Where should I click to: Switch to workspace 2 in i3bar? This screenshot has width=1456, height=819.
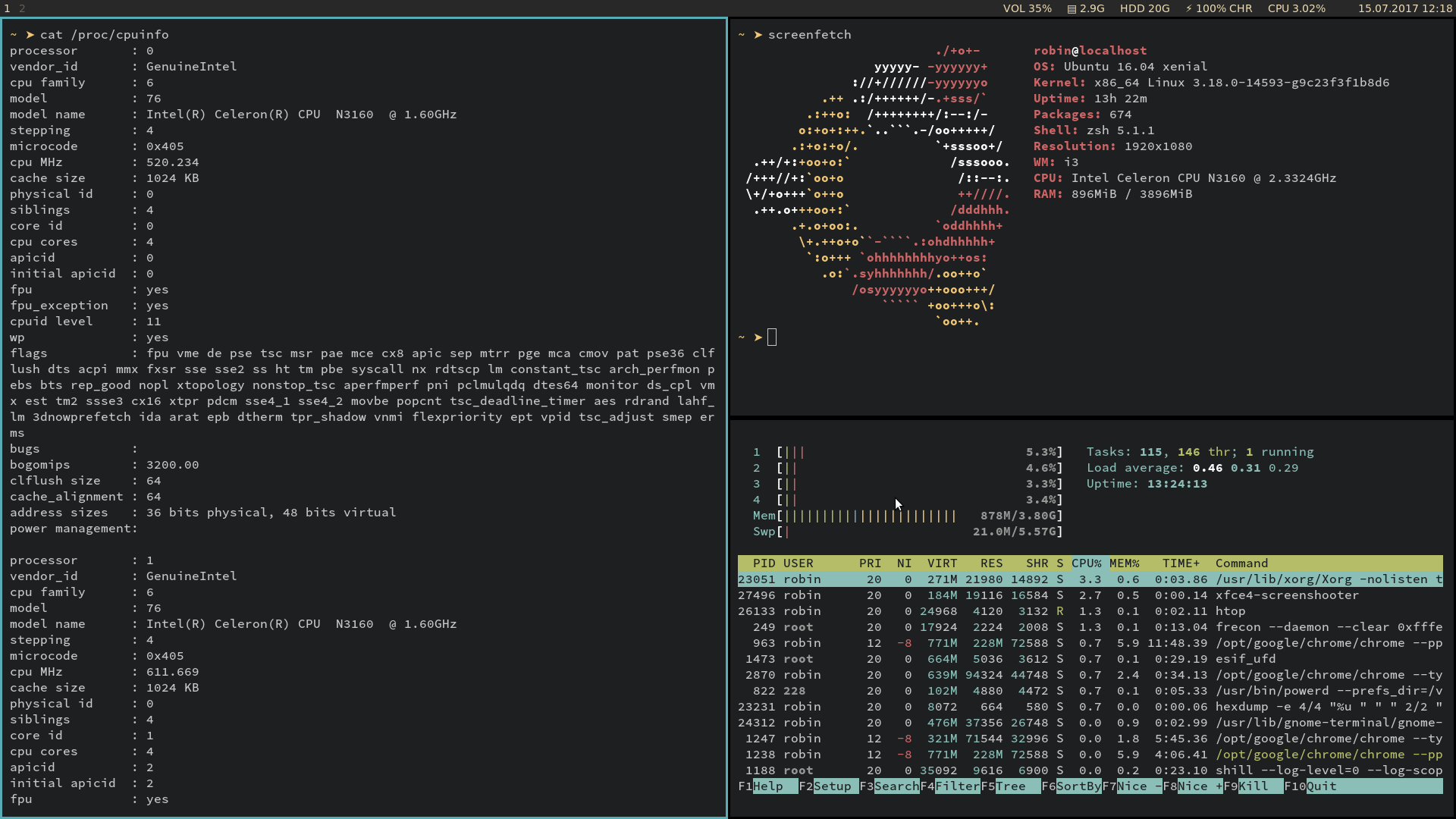(22, 8)
